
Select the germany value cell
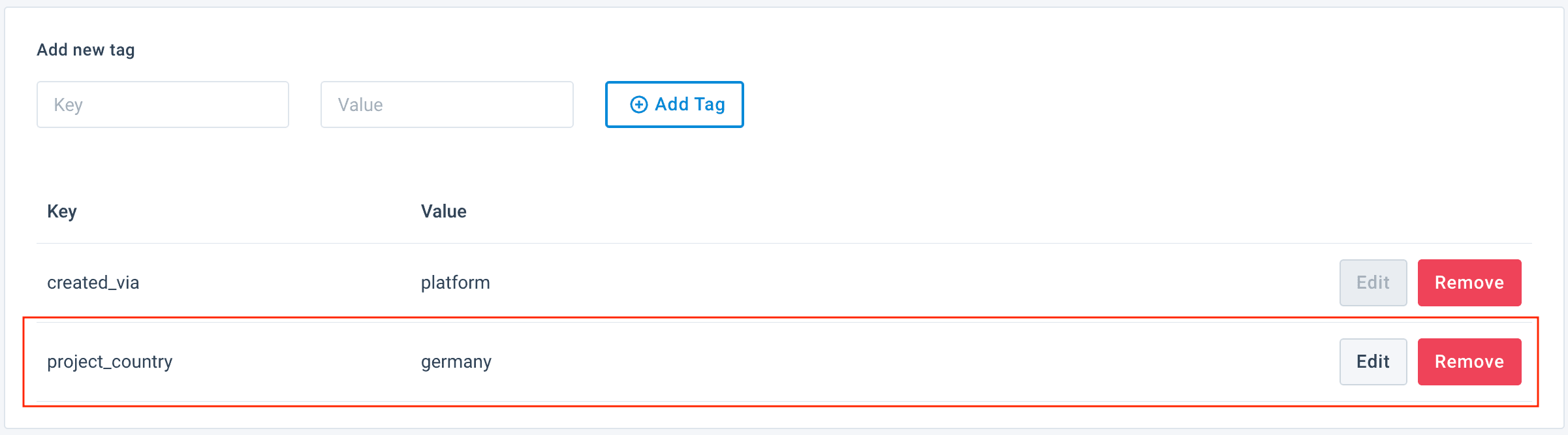click(456, 362)
